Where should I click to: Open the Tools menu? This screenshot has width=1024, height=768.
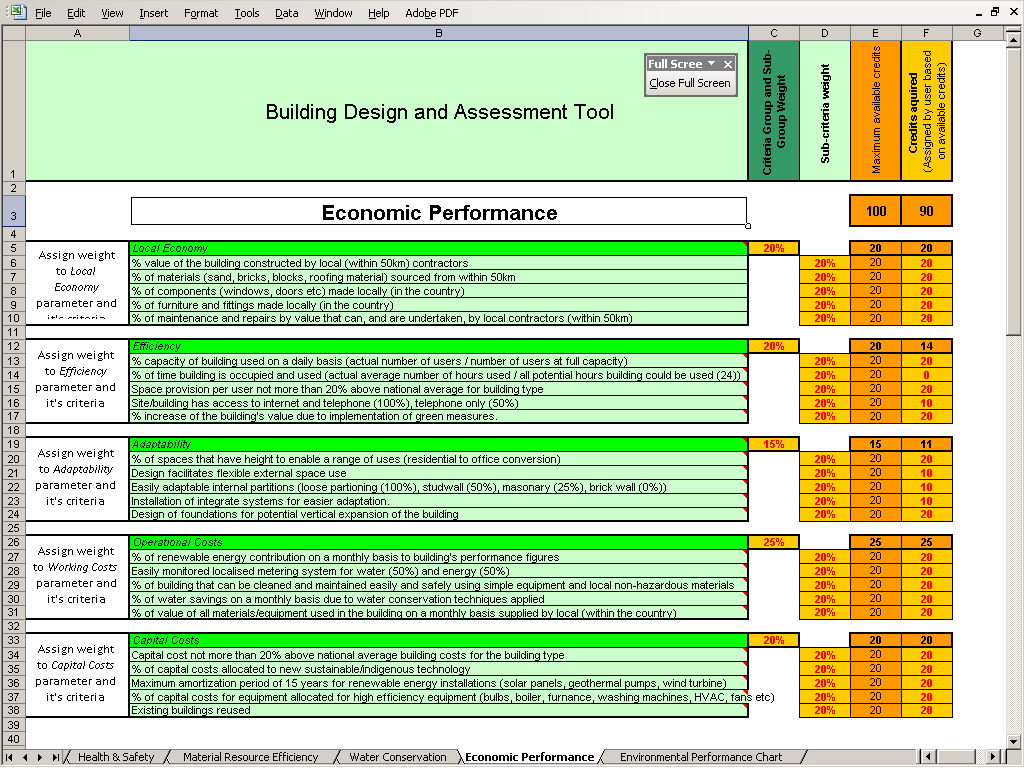[247, 13]
